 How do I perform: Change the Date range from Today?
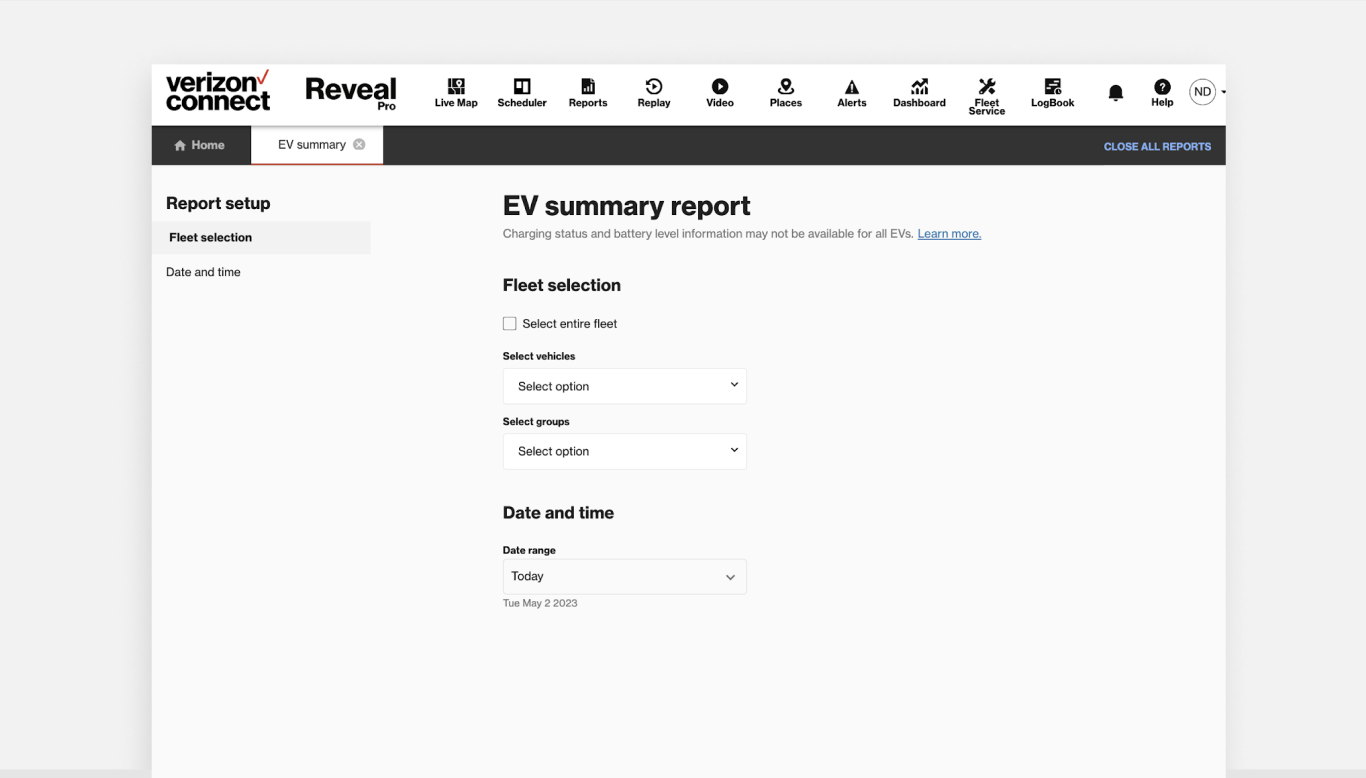[624, 576]
